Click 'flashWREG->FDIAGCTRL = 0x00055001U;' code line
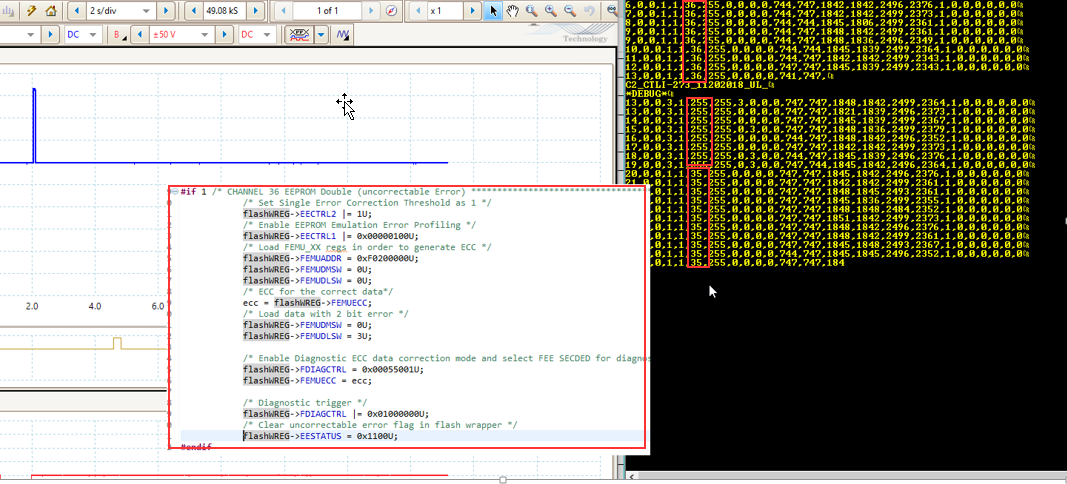Screen dimensions: 1067x484 click(x=333, y=370)
